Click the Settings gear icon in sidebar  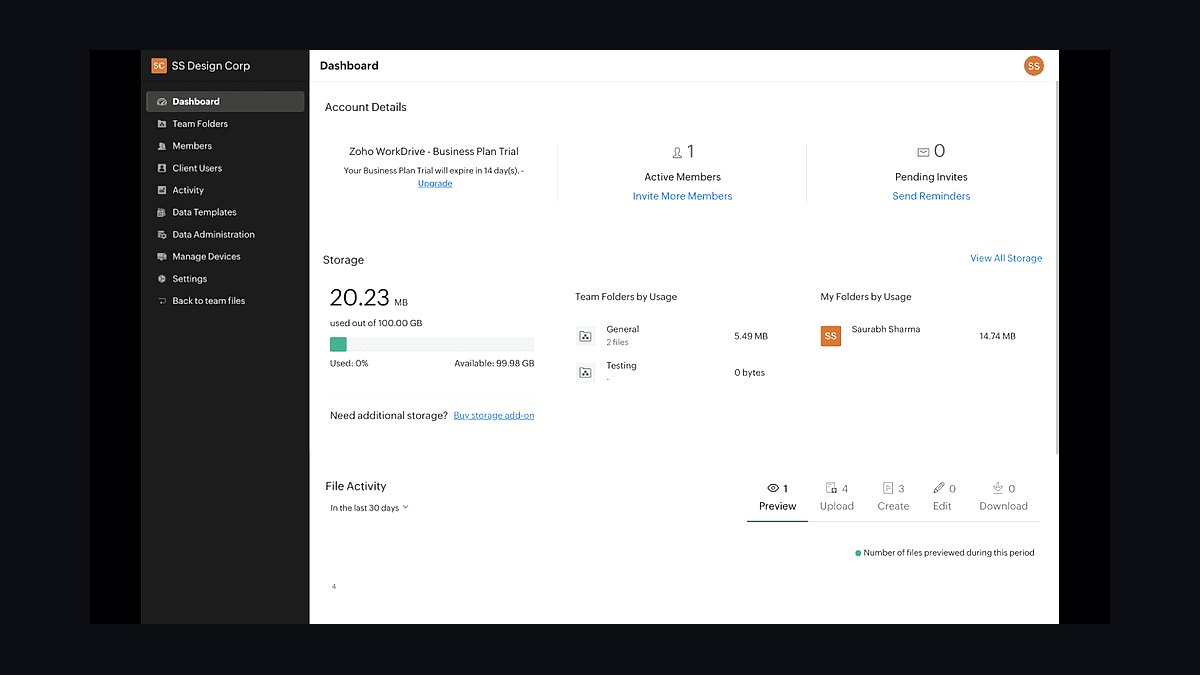pos(162,279)
